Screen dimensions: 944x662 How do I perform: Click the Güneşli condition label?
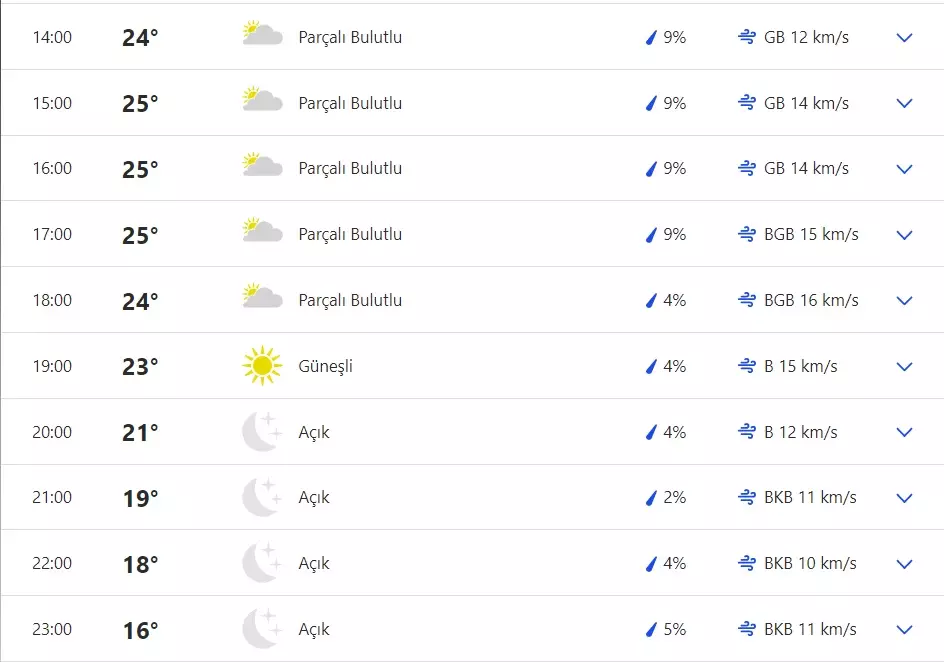click(326, 366)
